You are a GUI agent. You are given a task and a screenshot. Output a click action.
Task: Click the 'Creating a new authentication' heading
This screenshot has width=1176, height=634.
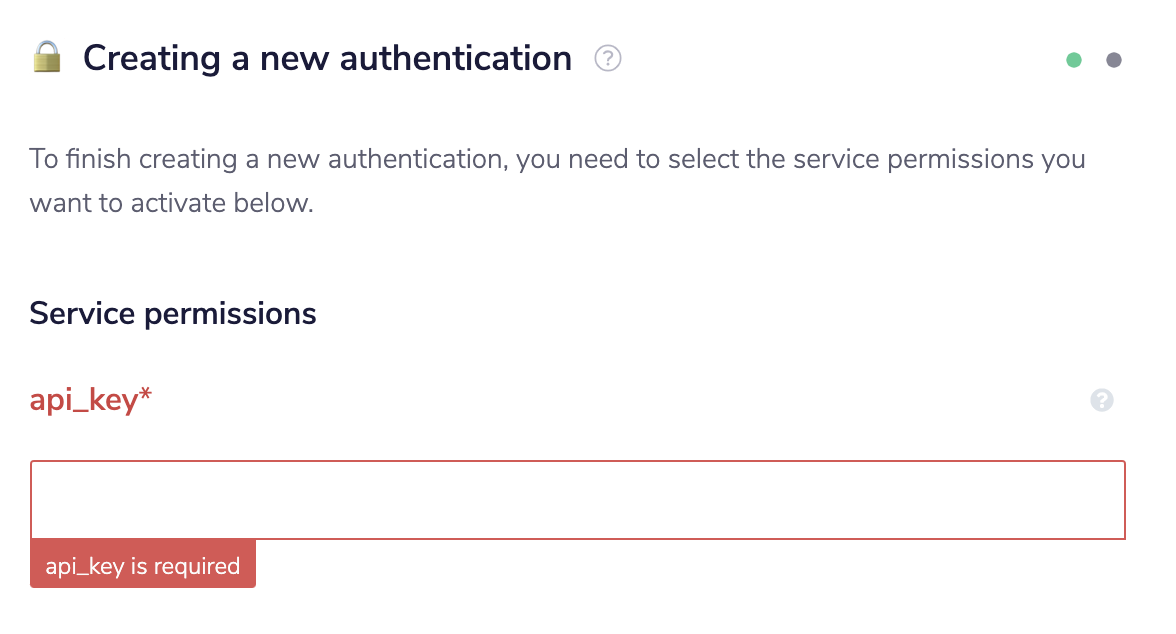(327, 58)
